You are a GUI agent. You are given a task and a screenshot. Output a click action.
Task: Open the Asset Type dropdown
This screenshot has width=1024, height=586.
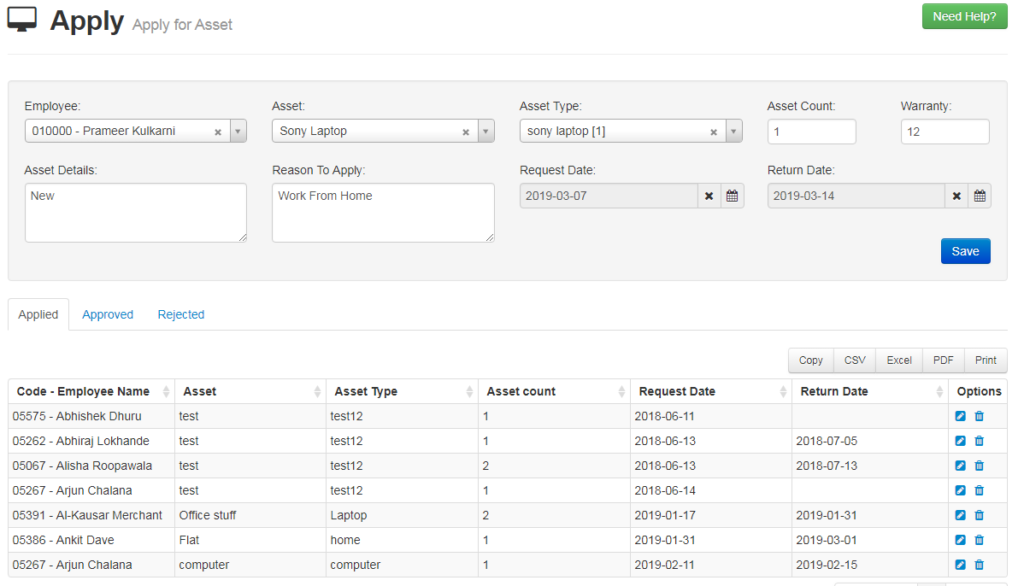[734, 131]
